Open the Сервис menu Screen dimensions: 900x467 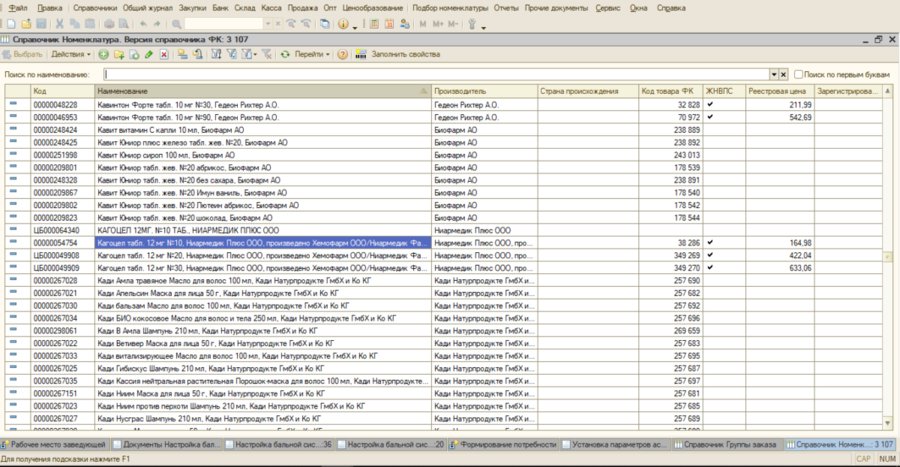607,8
